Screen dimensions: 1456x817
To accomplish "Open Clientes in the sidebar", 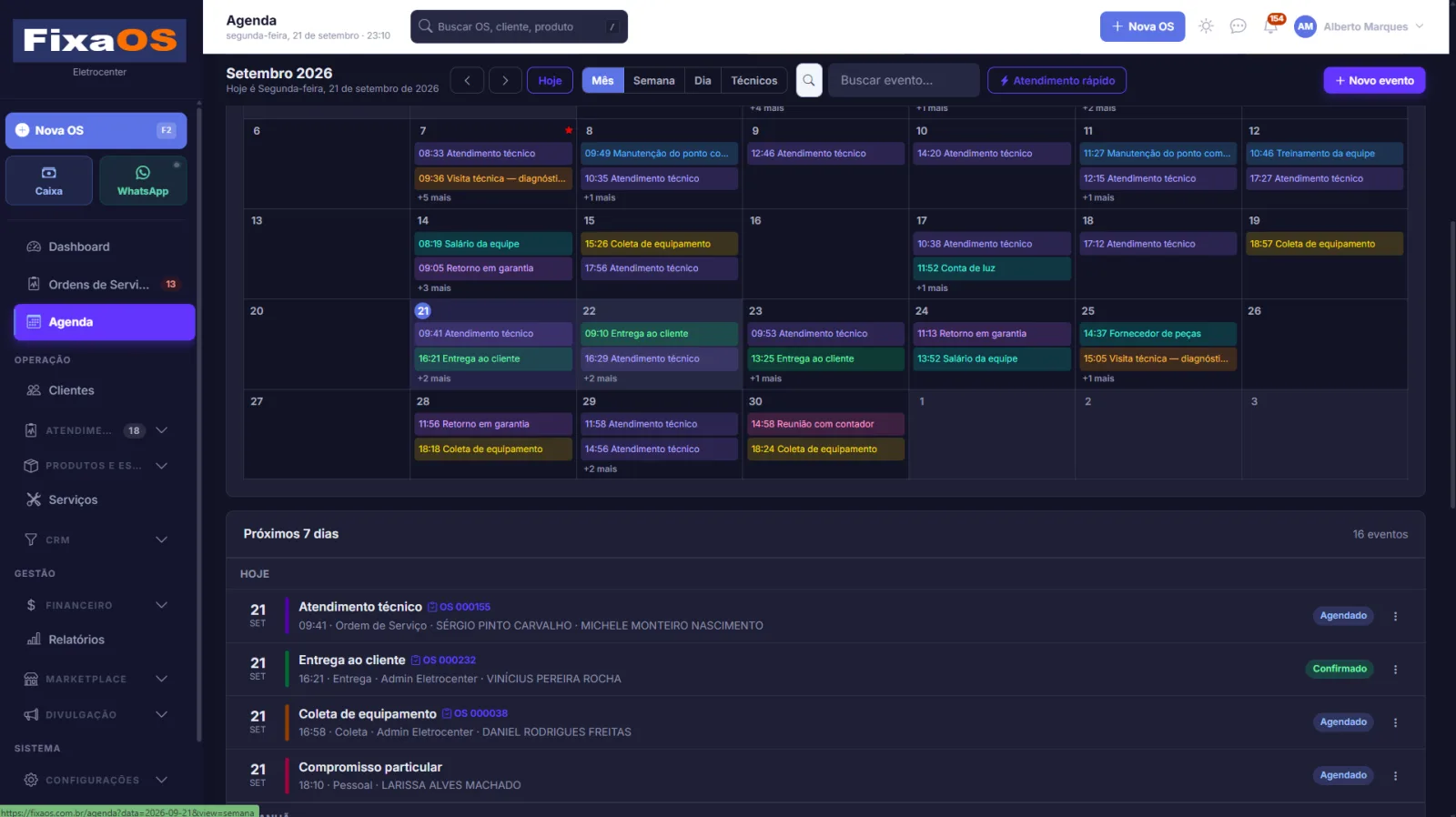I will click(104, 390).
